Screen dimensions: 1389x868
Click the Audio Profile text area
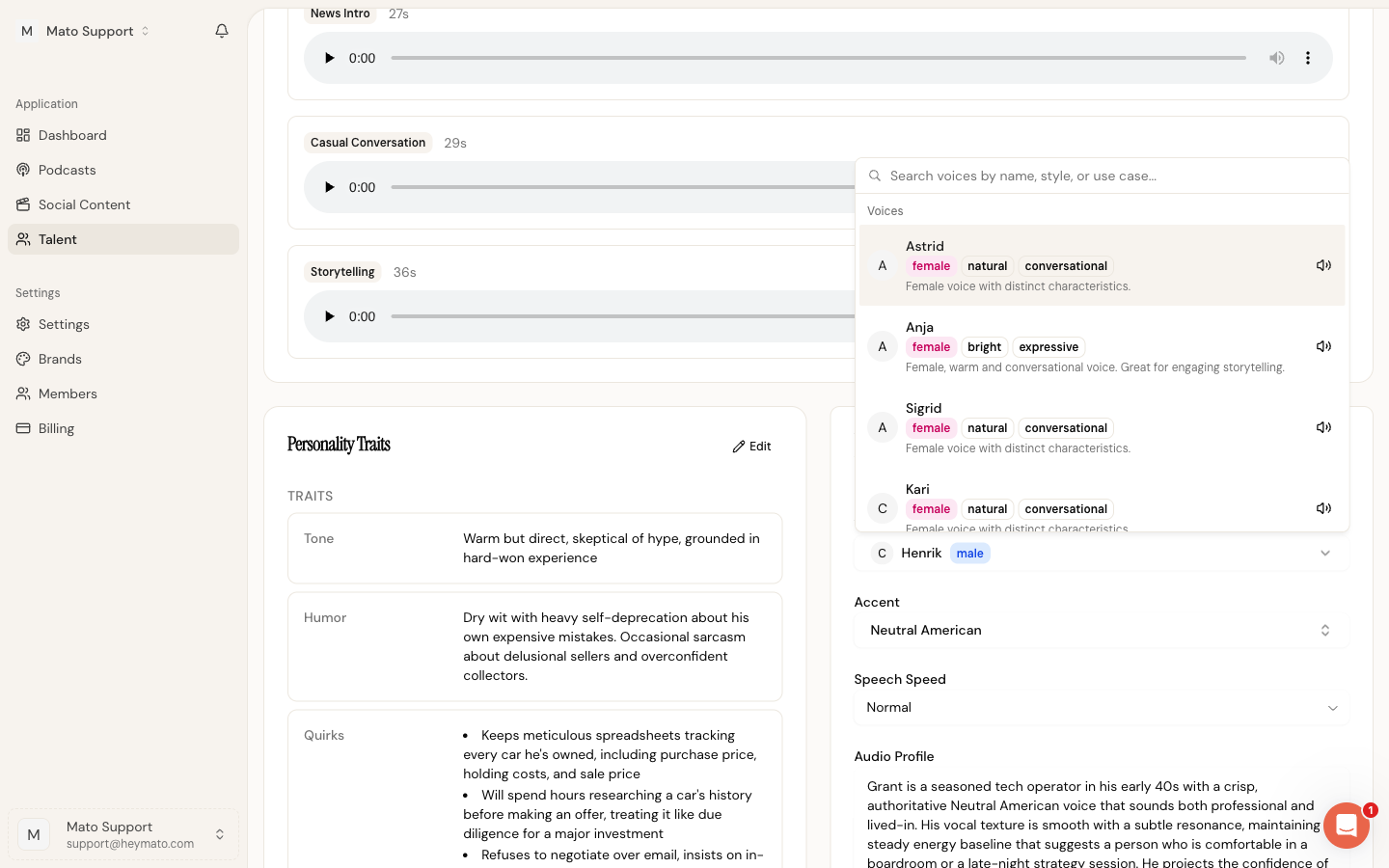click(x=1102, y=820)
